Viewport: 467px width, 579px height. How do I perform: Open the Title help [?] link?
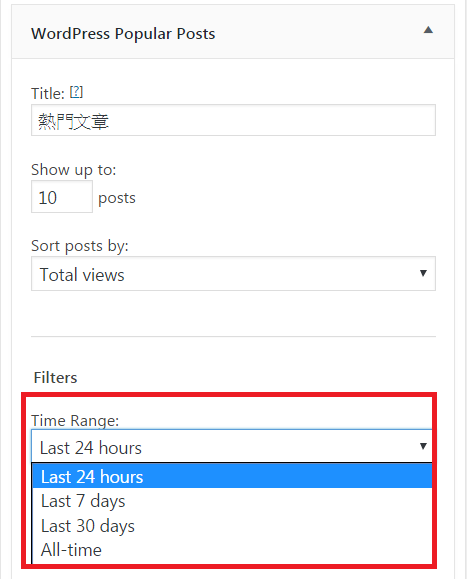pyautogui.click(x=76, y=92)
